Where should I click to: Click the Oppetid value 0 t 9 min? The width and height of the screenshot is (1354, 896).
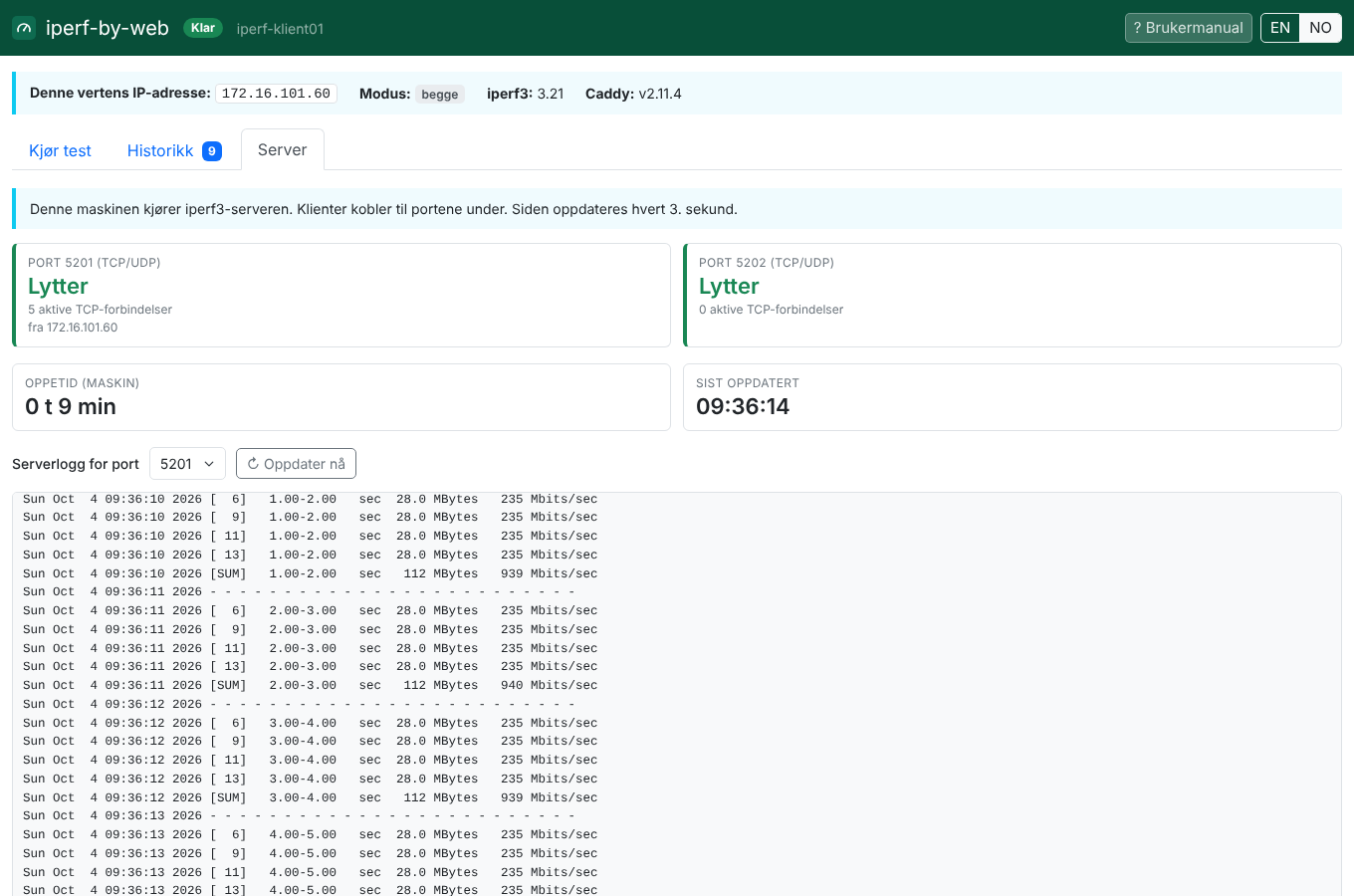71,406
